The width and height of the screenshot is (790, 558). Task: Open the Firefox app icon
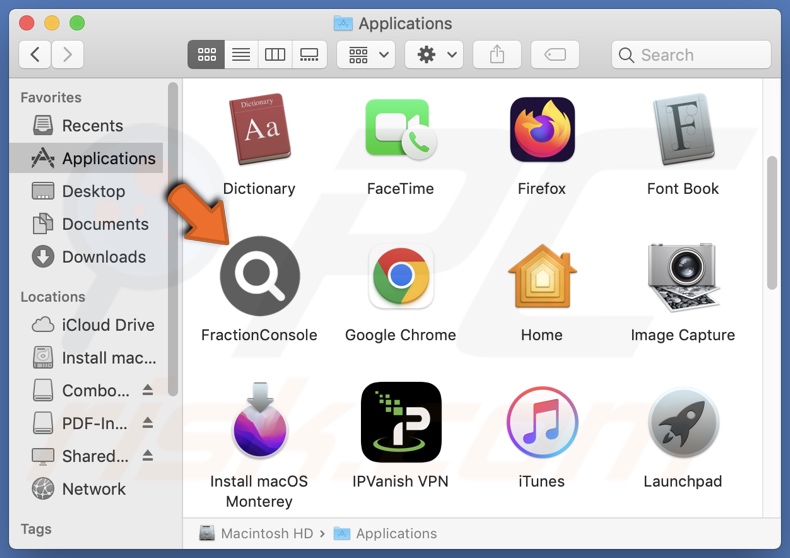tap(542, 130)
